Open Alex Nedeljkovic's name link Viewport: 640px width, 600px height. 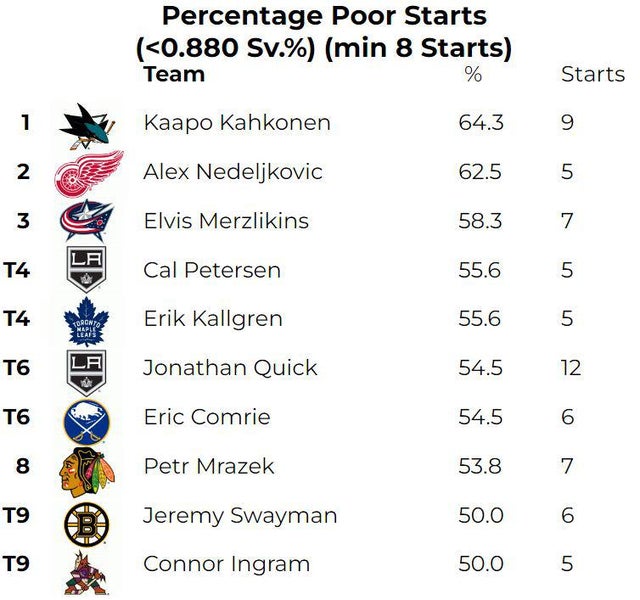[233, 172]
